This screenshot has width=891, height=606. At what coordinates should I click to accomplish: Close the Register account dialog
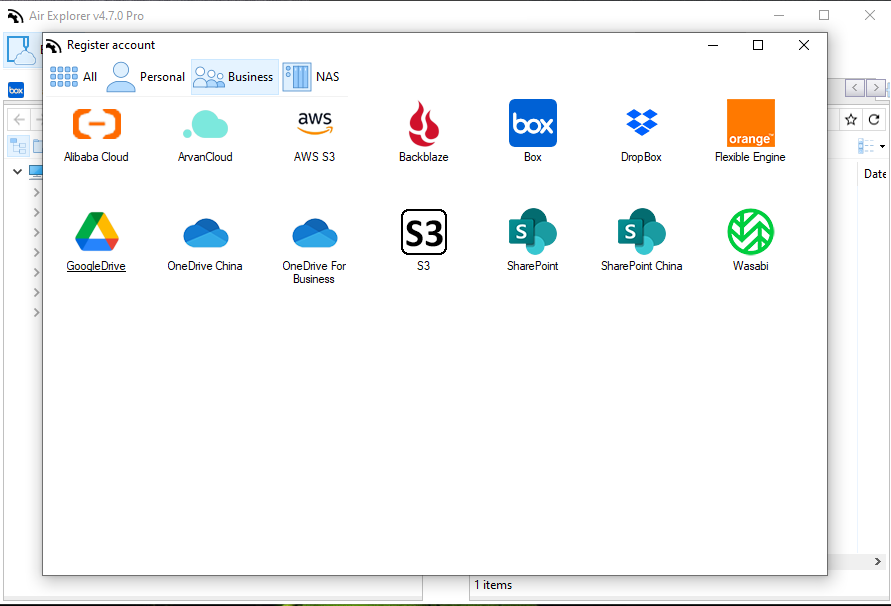803,45
